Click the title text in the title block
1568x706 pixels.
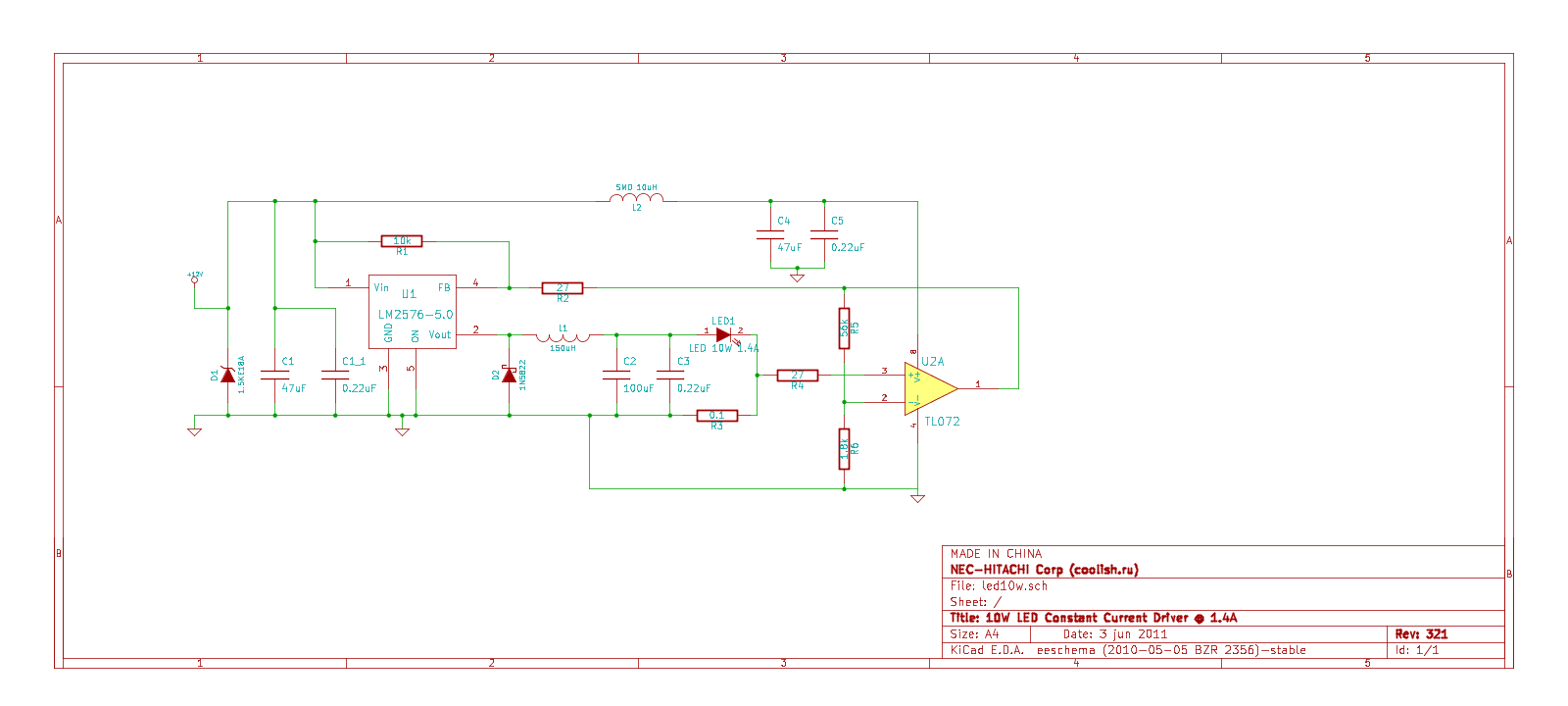[x=1093, y=618]
